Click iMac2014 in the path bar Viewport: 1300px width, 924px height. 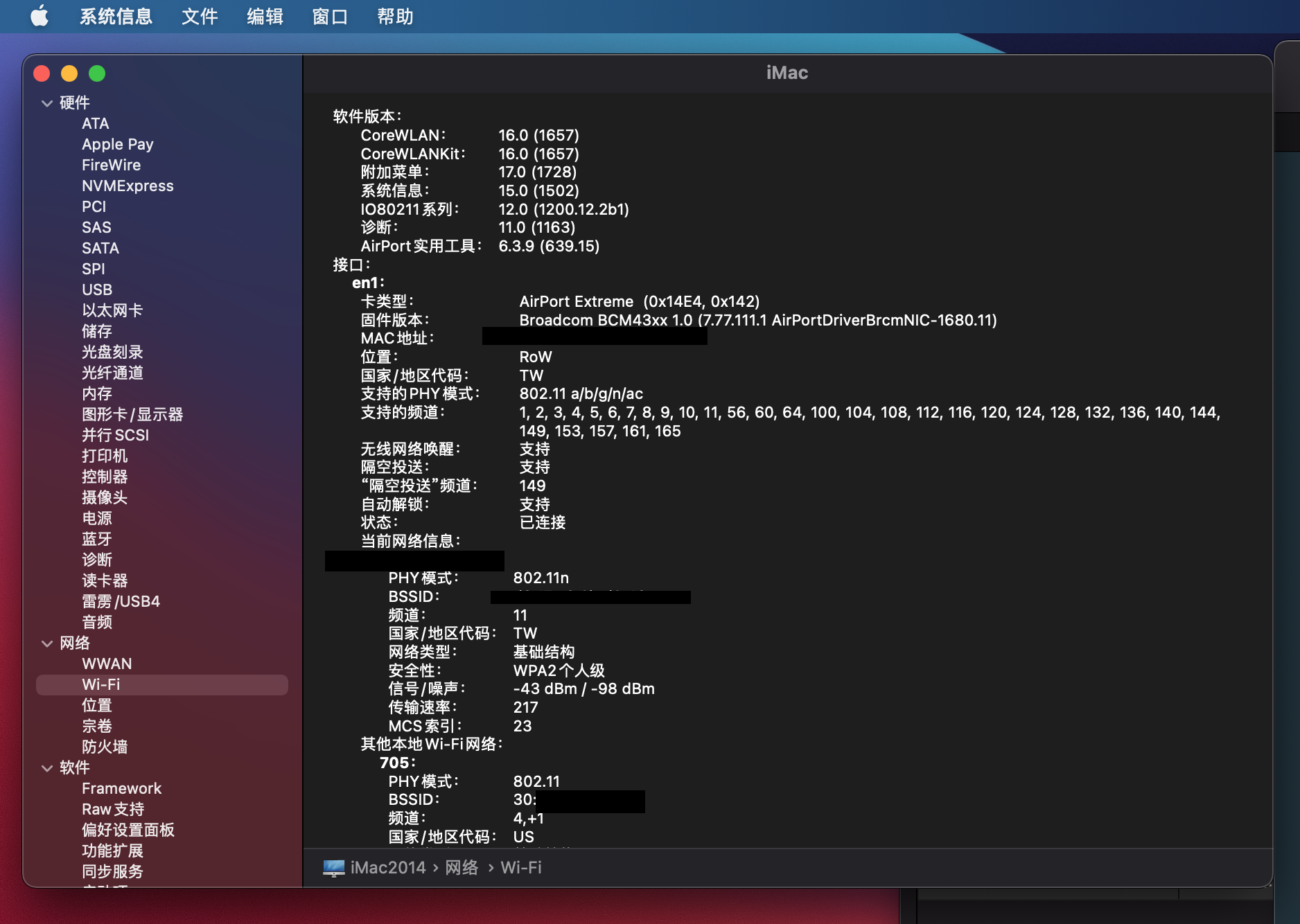coord(388,868)
